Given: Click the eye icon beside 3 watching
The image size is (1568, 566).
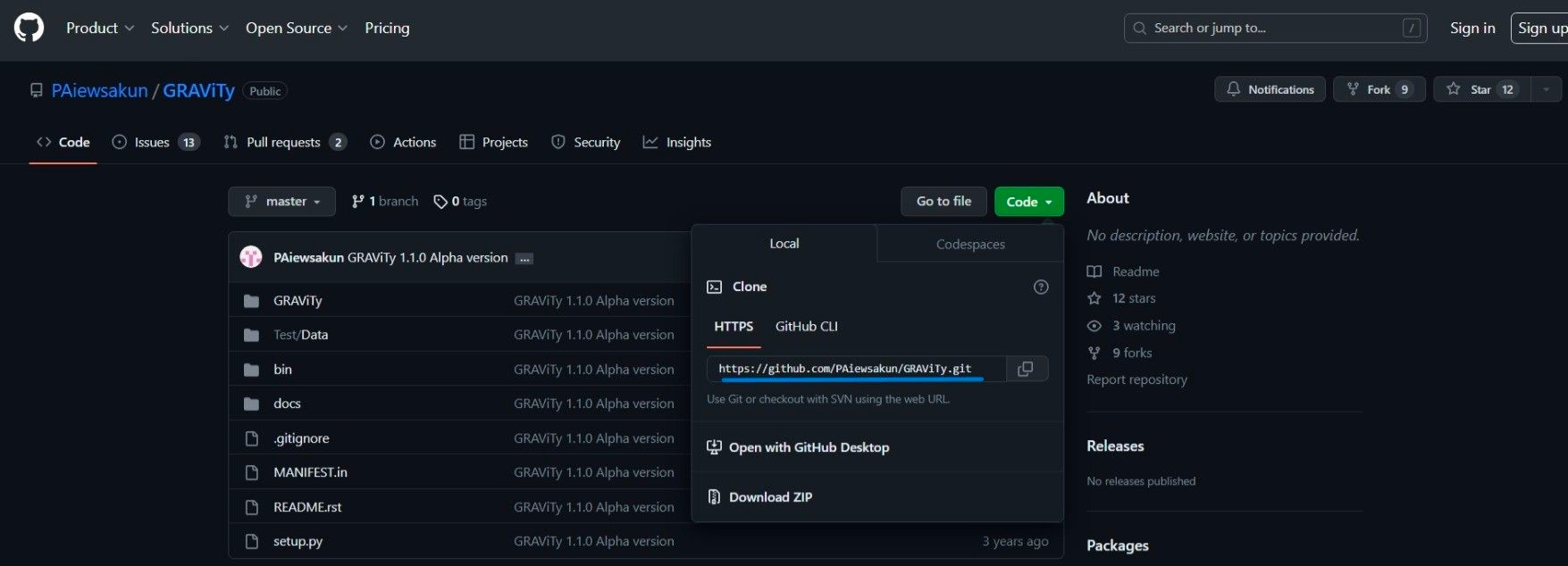Looking at the screenshot, I should 1094,326.
